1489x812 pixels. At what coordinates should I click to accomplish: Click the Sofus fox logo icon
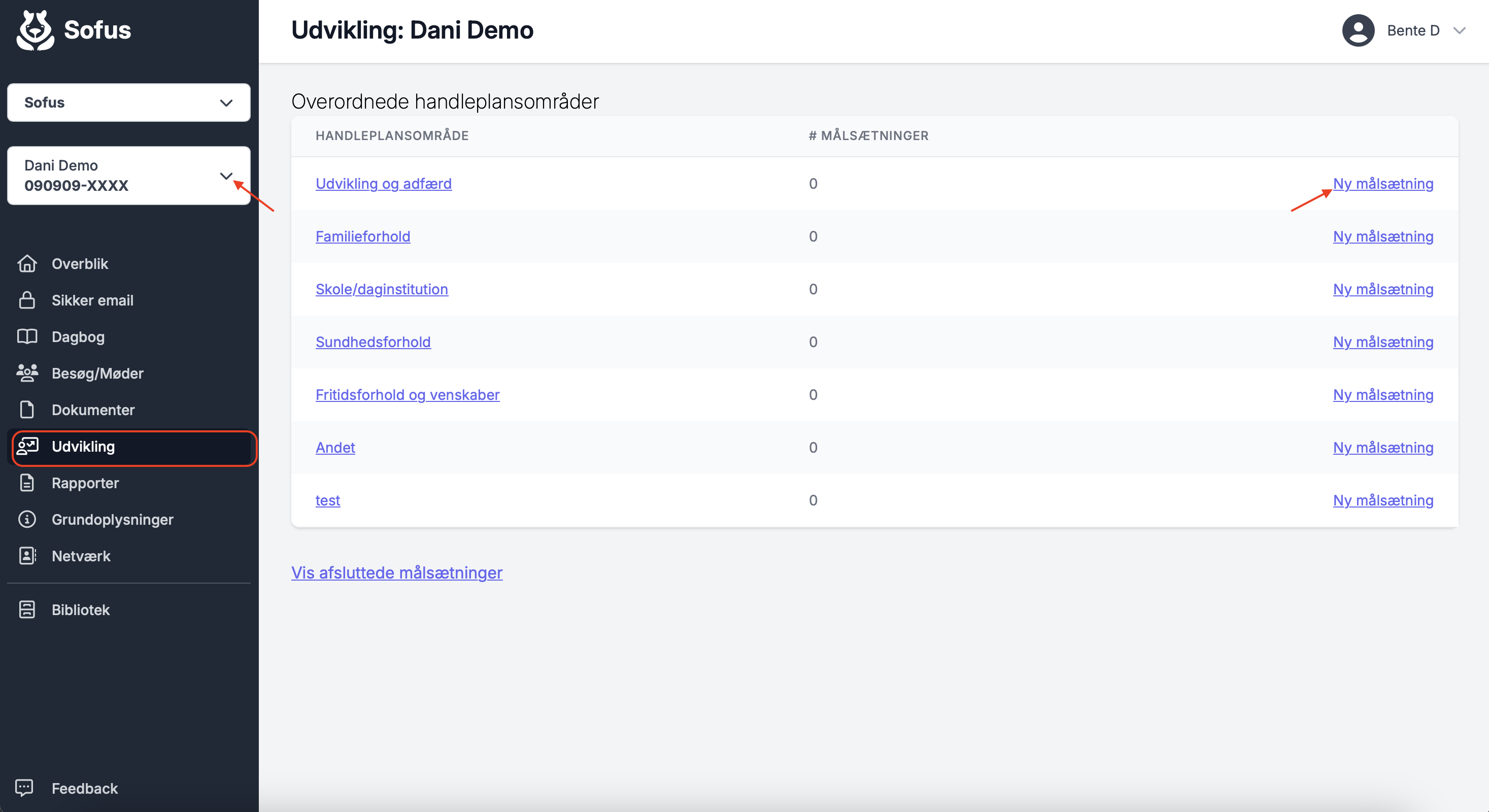click(x=35, y=30)
